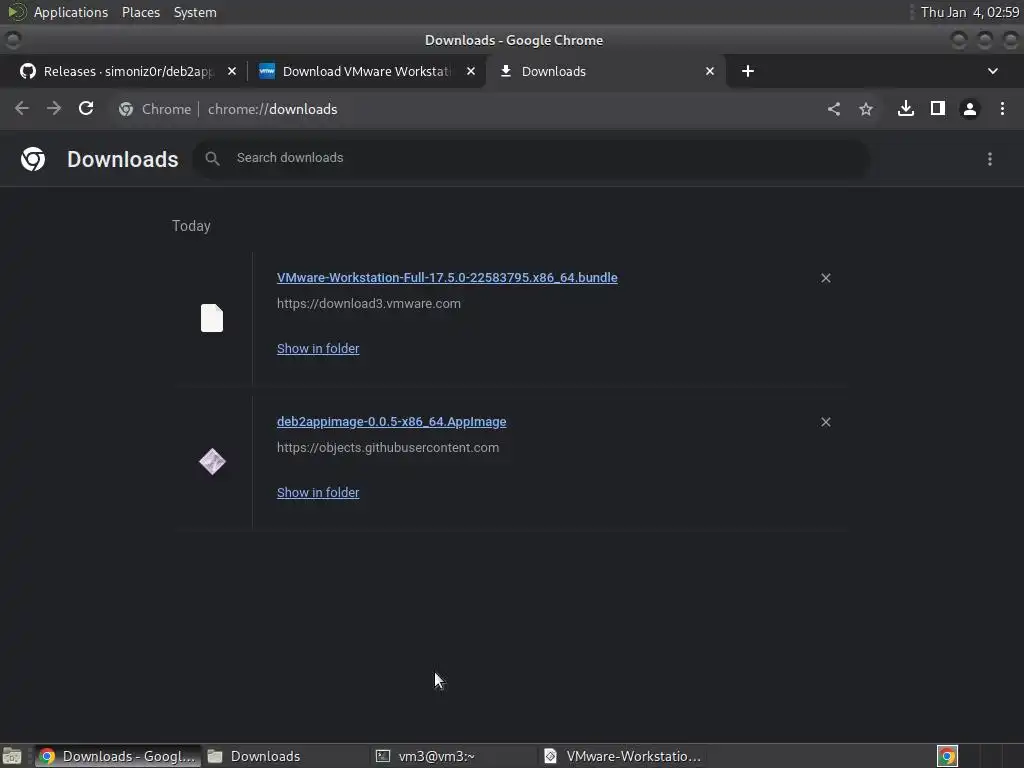This screenshot has height=768, width=1024.
Task: Focus the Search downloads field
Action: click(x=530, y=158)
